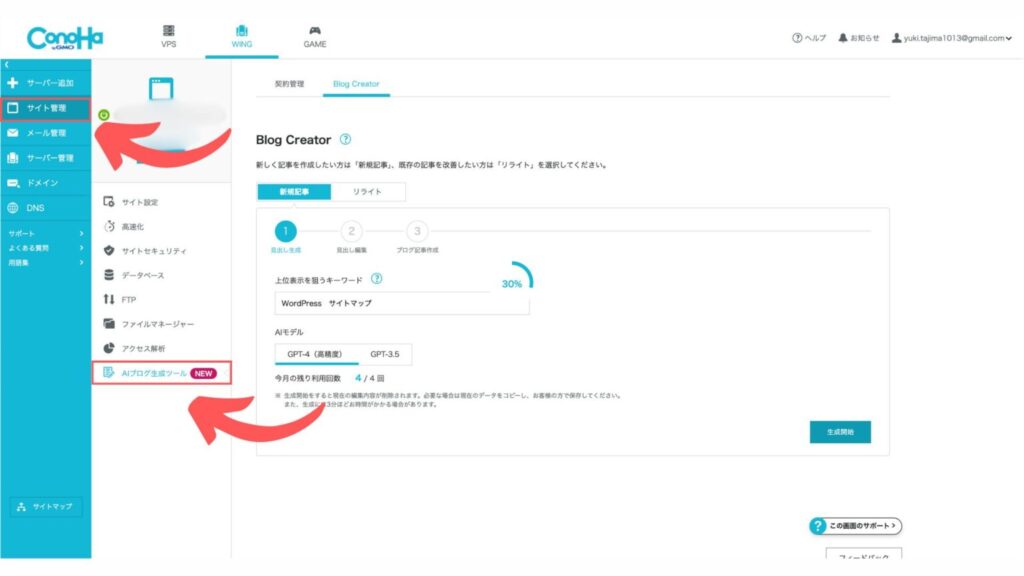Click the 高速化 stopwatch icon
The height and width of the screenshot is (576, 1024).
(x=109, y=227)
